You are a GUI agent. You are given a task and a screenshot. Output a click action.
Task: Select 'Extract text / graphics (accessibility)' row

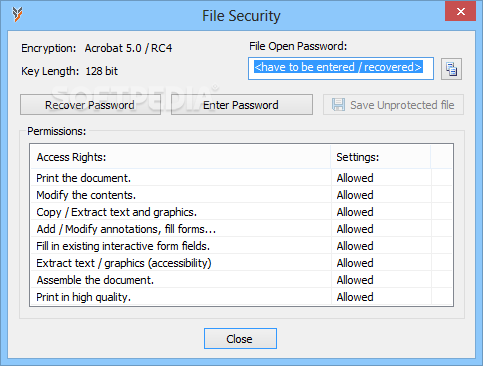point(241,263)
